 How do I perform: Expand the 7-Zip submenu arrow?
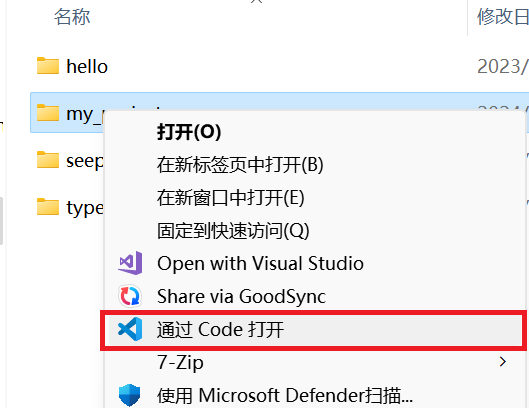(x=503, y=362)
